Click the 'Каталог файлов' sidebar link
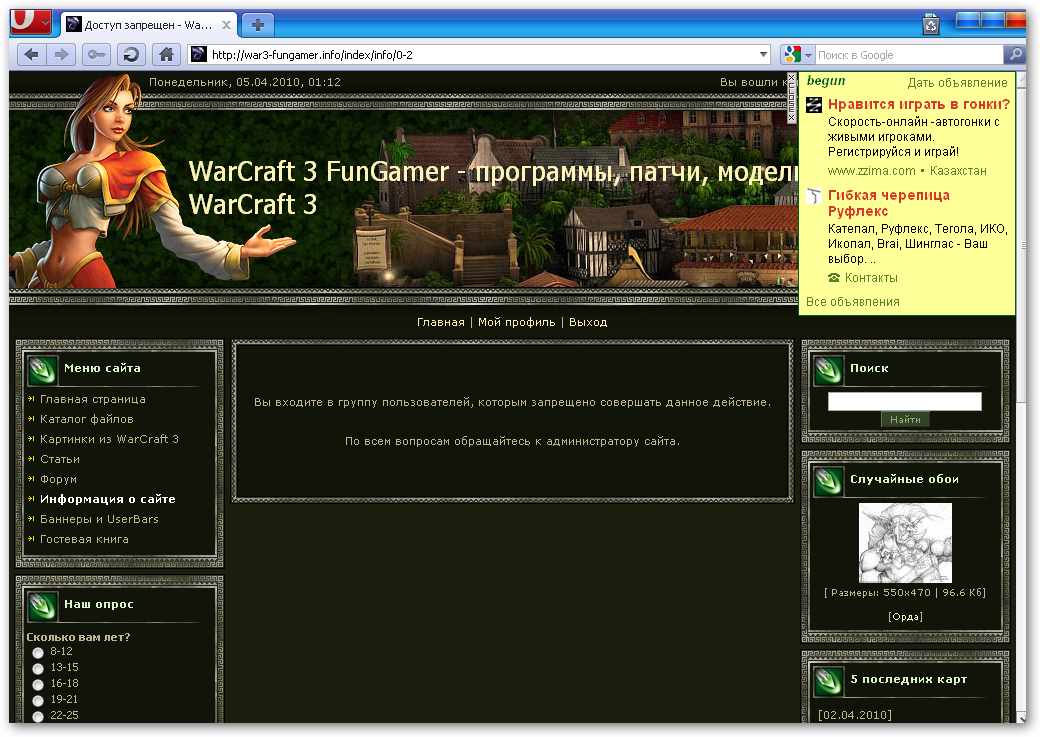The height and width of the screenshot is (737, 1040). click(x=86, y=419)
